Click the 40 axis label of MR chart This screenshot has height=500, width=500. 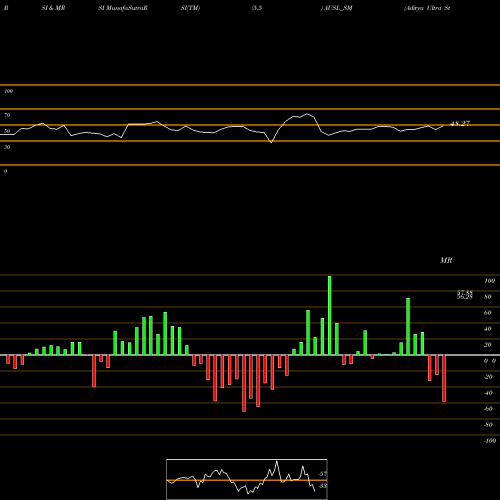click(488, 329)
